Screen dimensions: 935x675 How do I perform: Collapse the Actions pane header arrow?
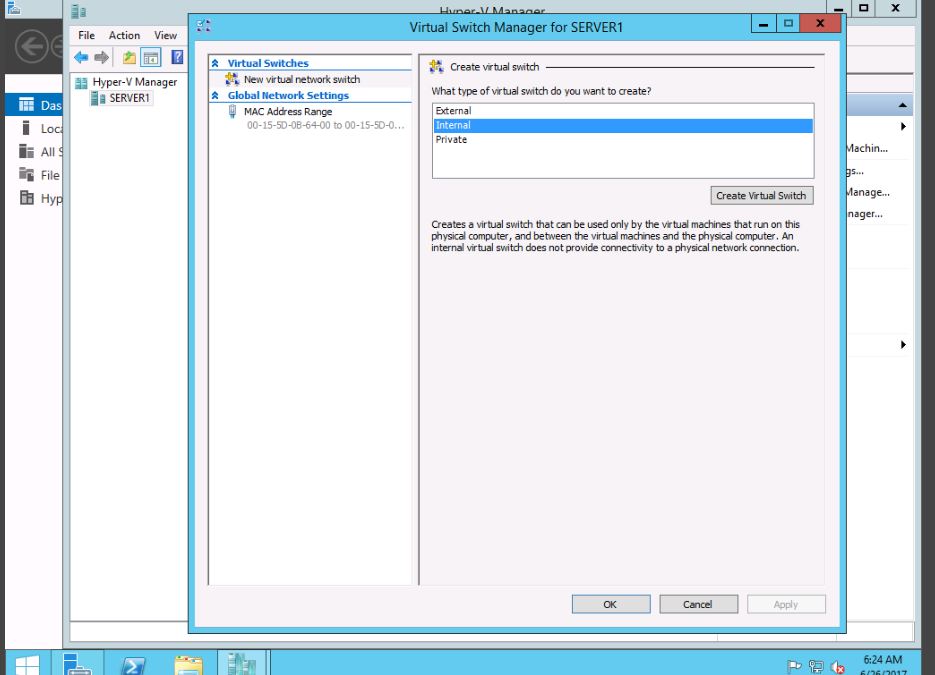(903, 106)
